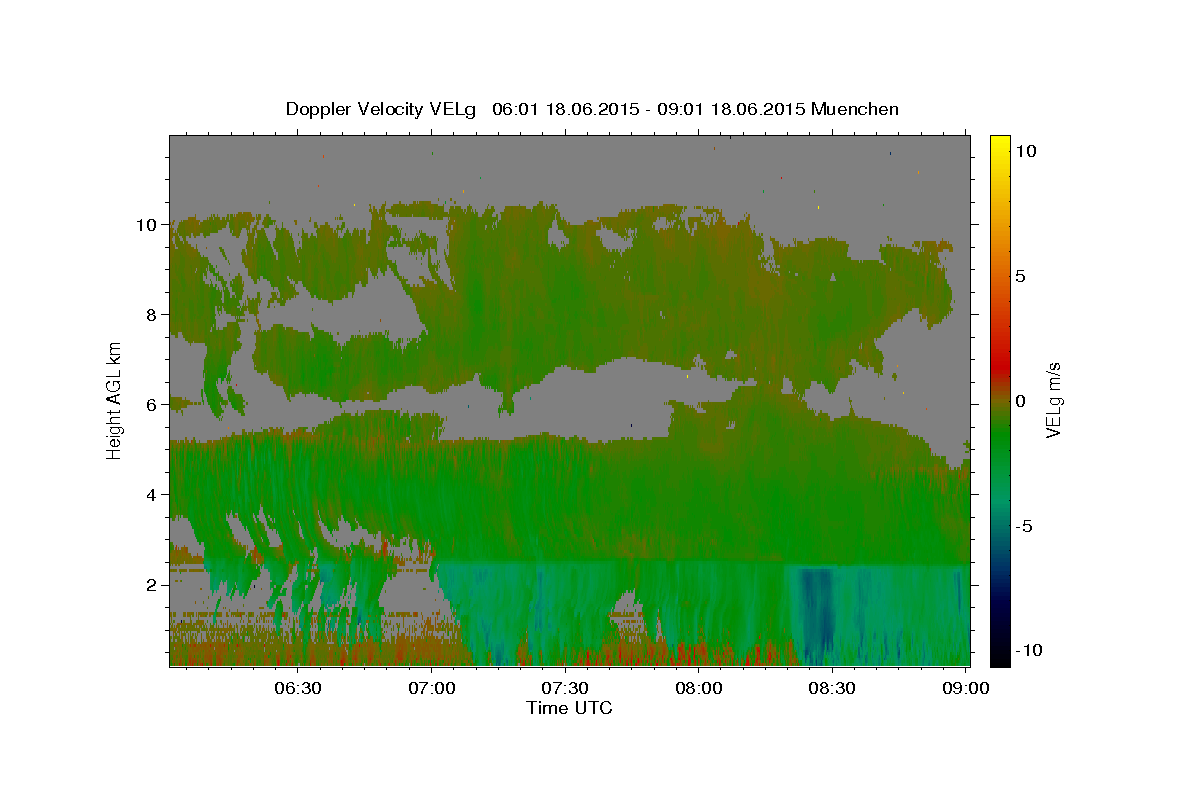1200x800 pixels.
Task: Click the 'VELg m/s' colorbar label
Action: (1053, 400)
